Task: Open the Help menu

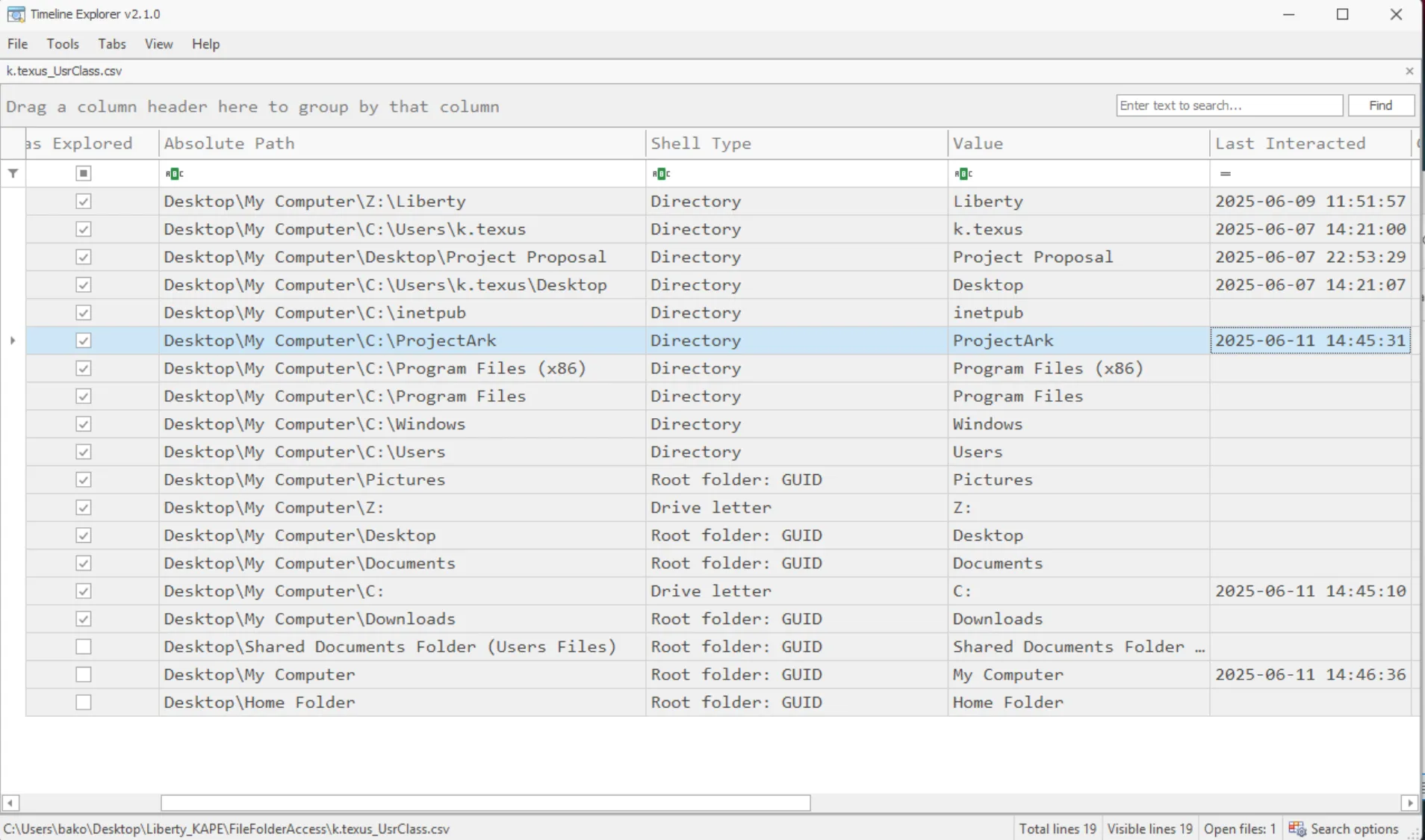Action: (205, 44)
